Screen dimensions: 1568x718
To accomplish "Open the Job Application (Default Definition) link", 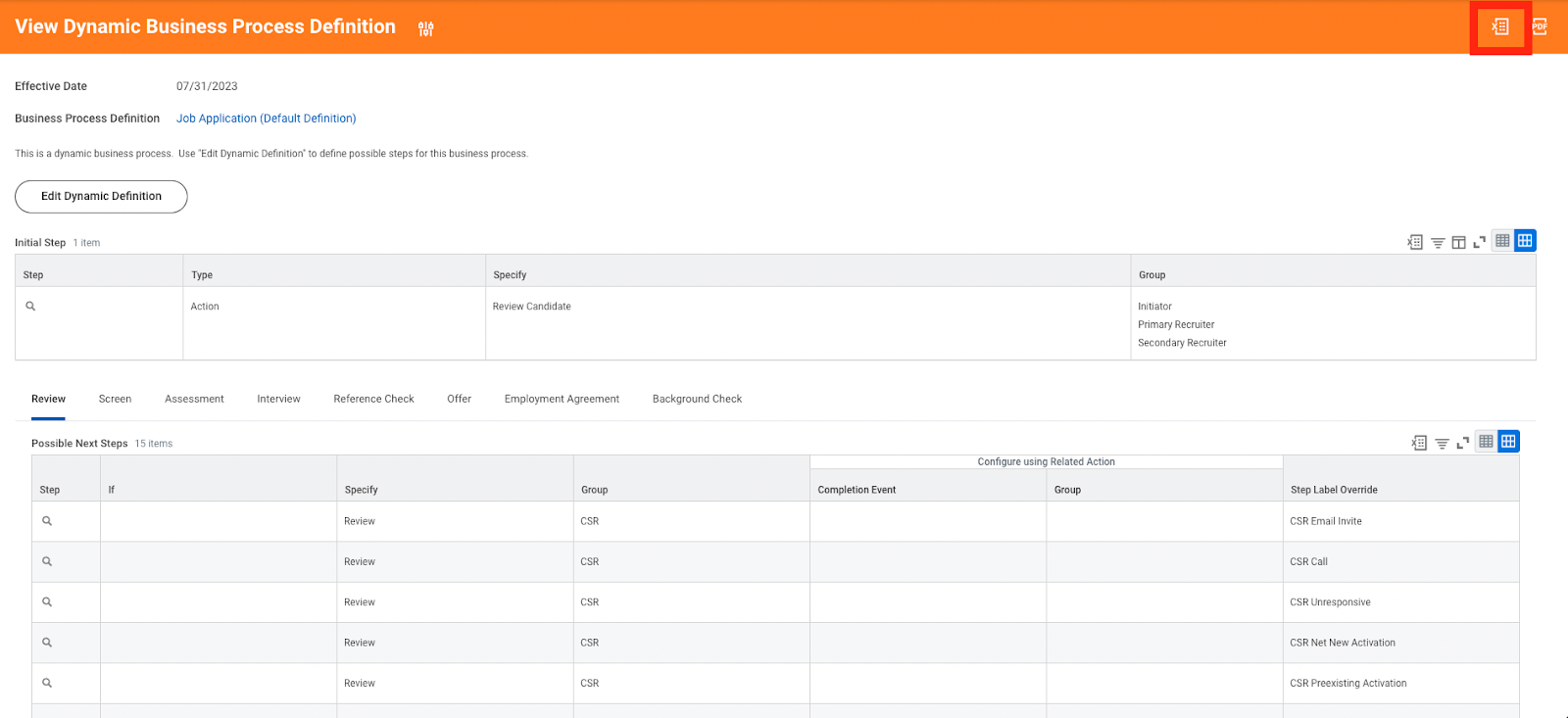I will 266,119.
